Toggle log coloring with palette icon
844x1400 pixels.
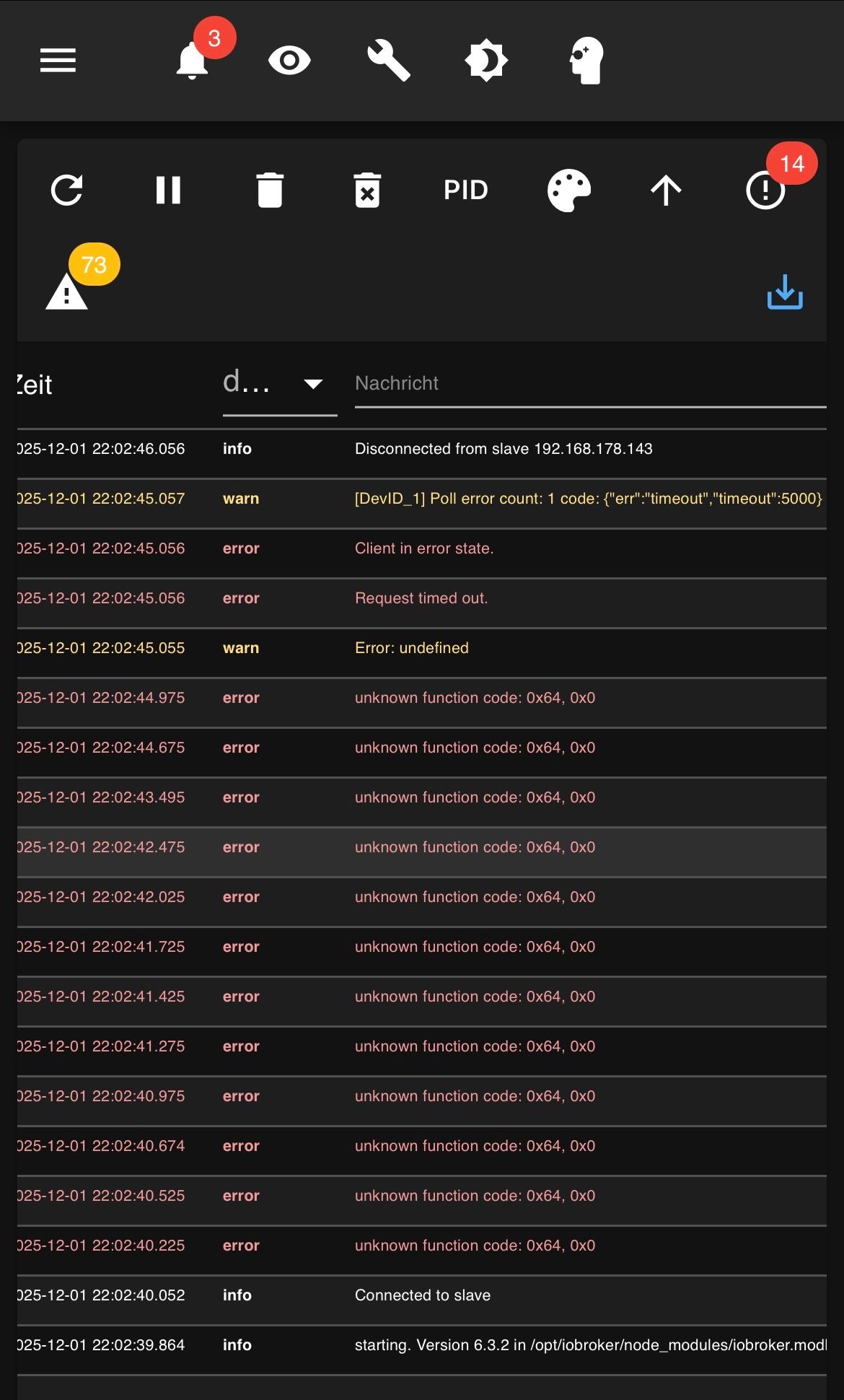[569, 191]
